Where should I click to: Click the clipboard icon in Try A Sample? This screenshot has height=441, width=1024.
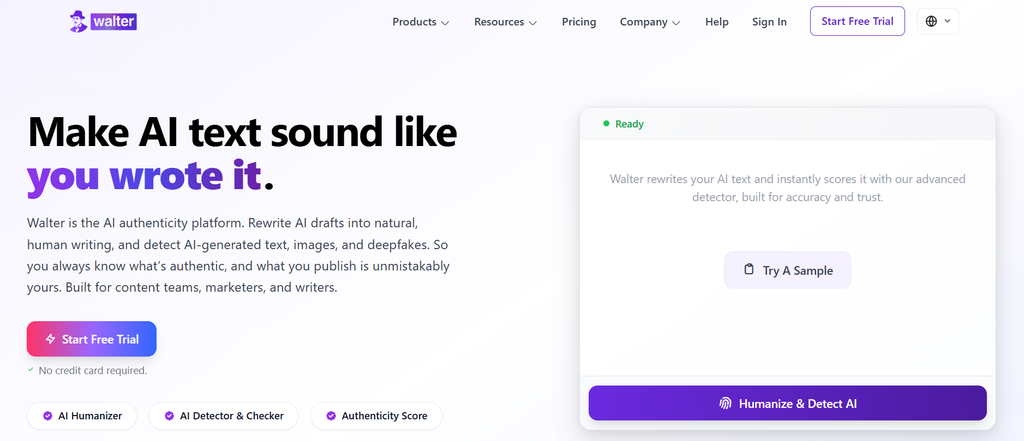click(748, 270)
